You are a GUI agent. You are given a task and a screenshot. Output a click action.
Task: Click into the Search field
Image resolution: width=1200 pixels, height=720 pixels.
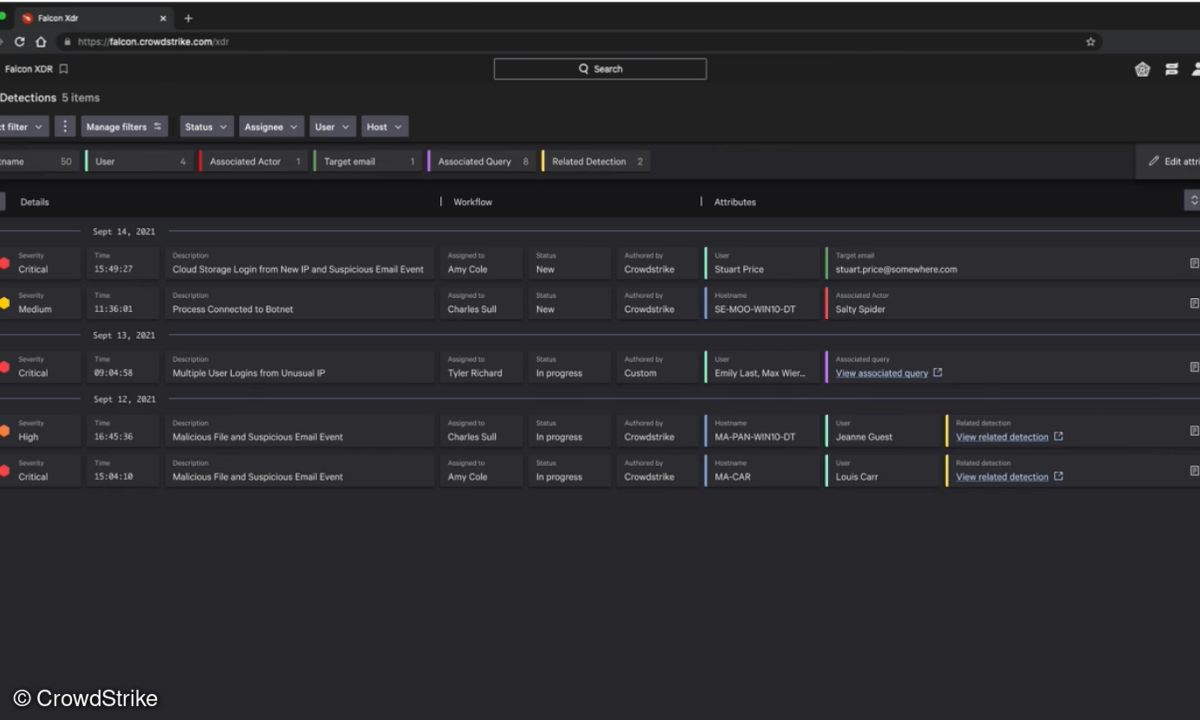[600, 69]
